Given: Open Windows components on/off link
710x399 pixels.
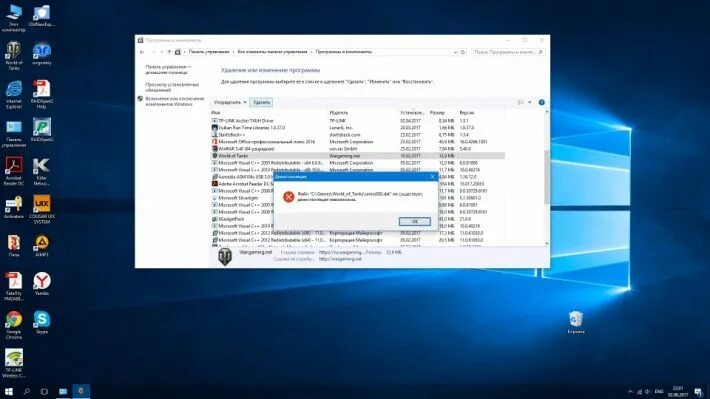Looking at the screenshot, I should 175,101.
